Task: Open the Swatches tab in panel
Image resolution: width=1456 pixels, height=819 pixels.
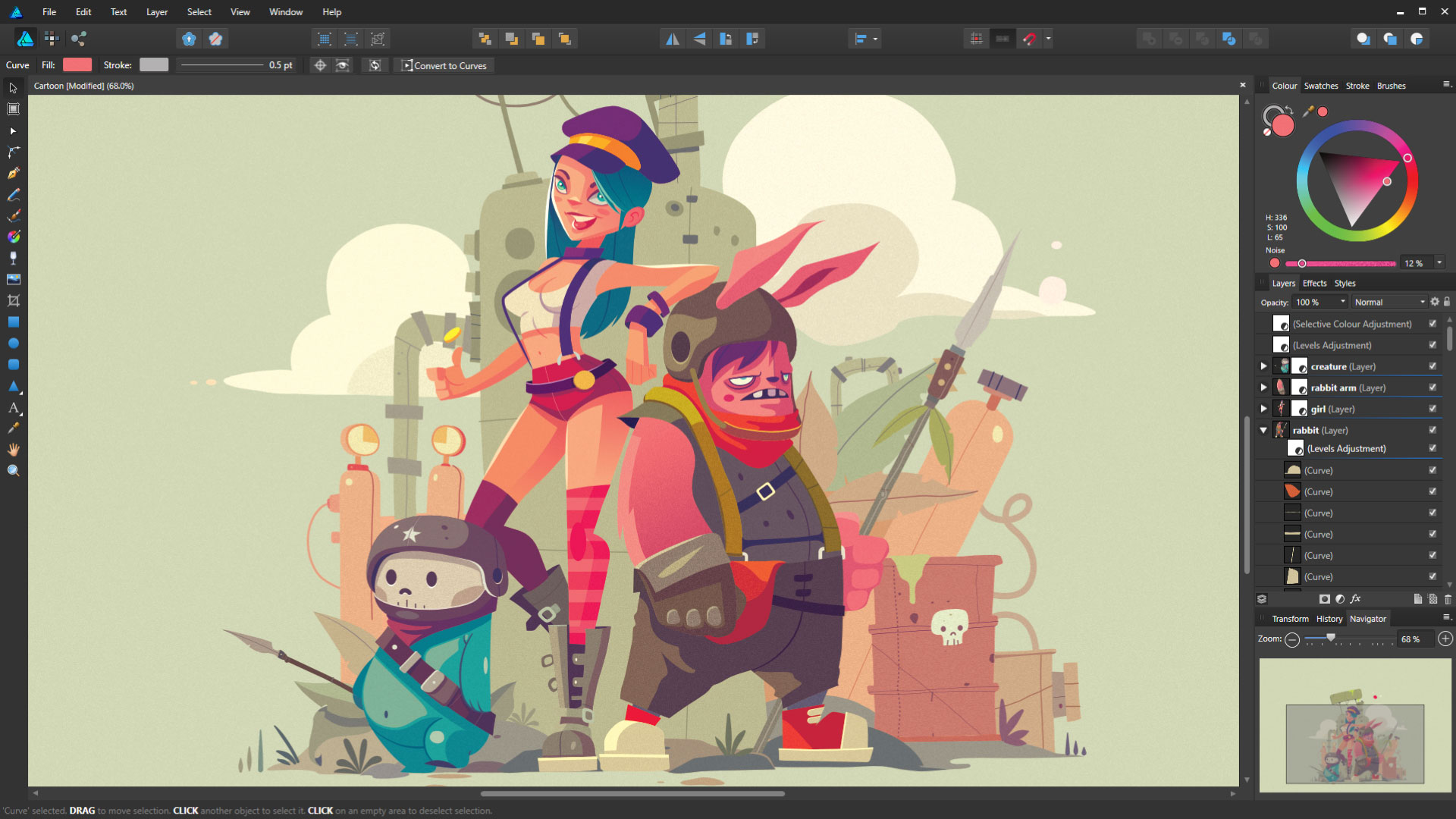Action: [x=1320, y=85]
